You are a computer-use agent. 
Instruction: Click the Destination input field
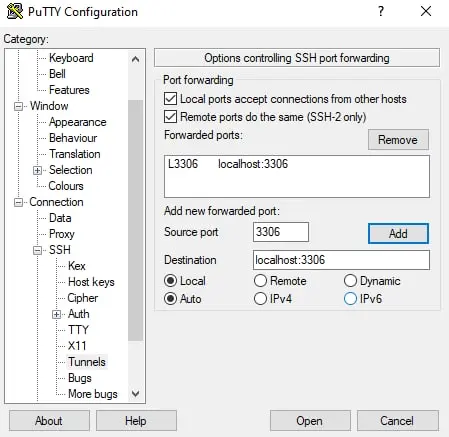pos(341,260)
